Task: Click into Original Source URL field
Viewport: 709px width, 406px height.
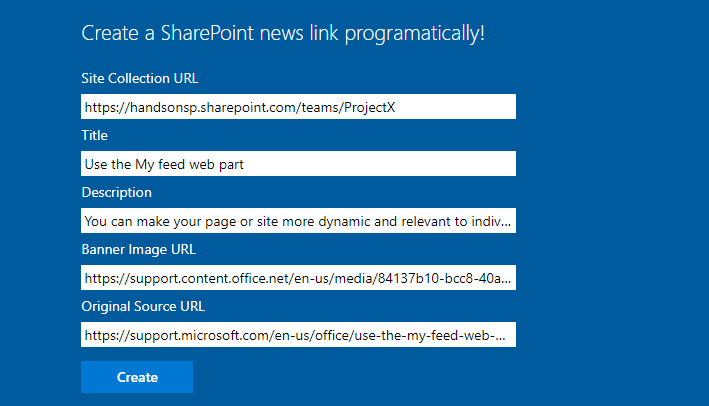Action: [298, 335]
